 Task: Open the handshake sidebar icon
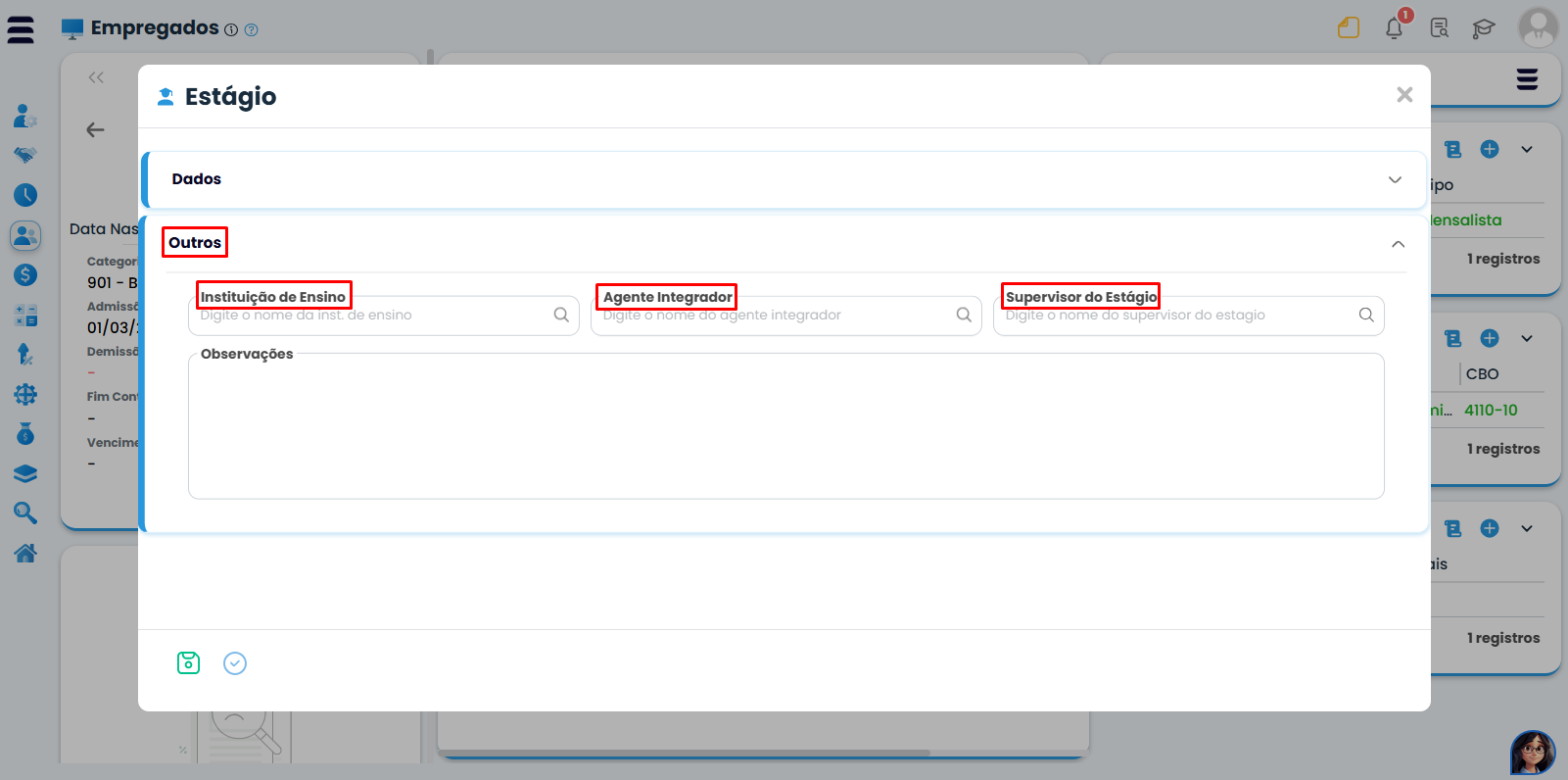tap(25, 155)
